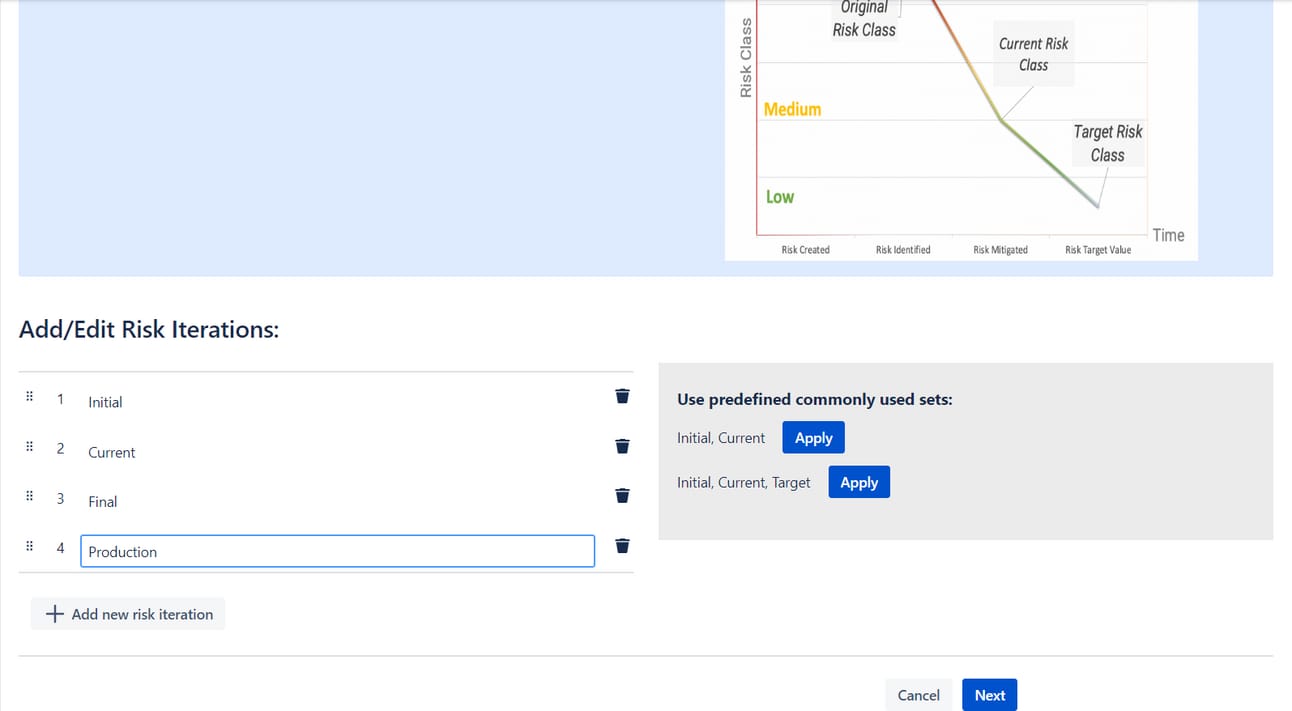Click the plus icon for new iteration

(x=55, y=614)
